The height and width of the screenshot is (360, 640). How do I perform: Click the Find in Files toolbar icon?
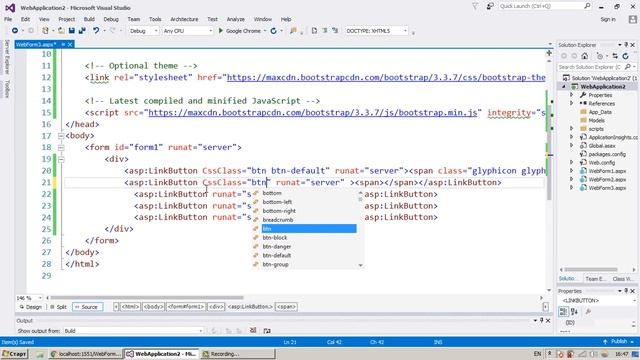(293, 31)
